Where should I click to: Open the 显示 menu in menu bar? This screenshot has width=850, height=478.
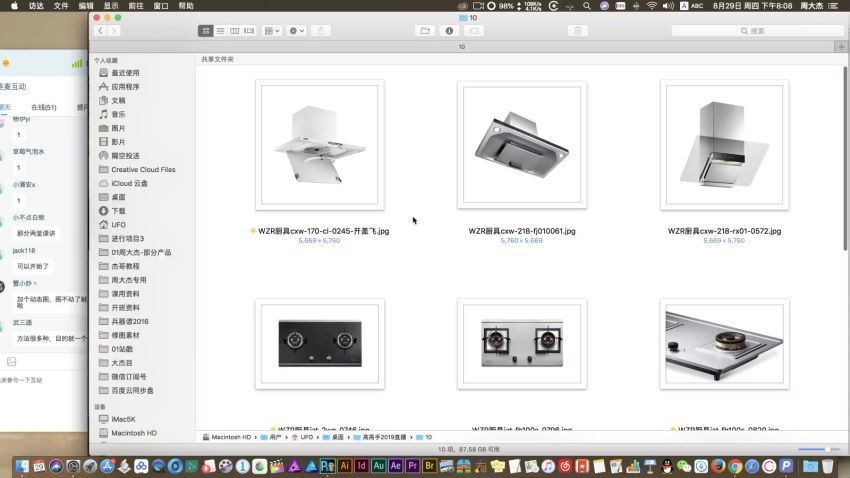111,6
